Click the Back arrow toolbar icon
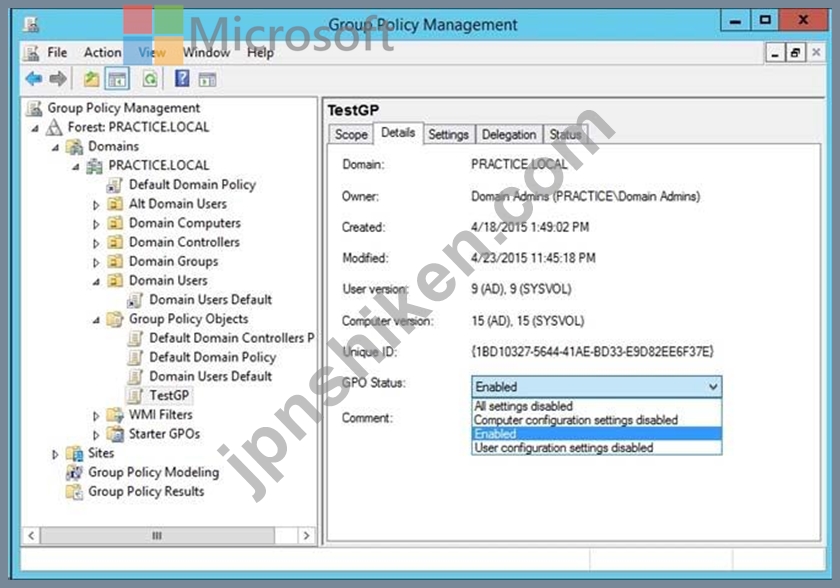The image size is (840, 588). pyautogui.click(x=34, y=79)
